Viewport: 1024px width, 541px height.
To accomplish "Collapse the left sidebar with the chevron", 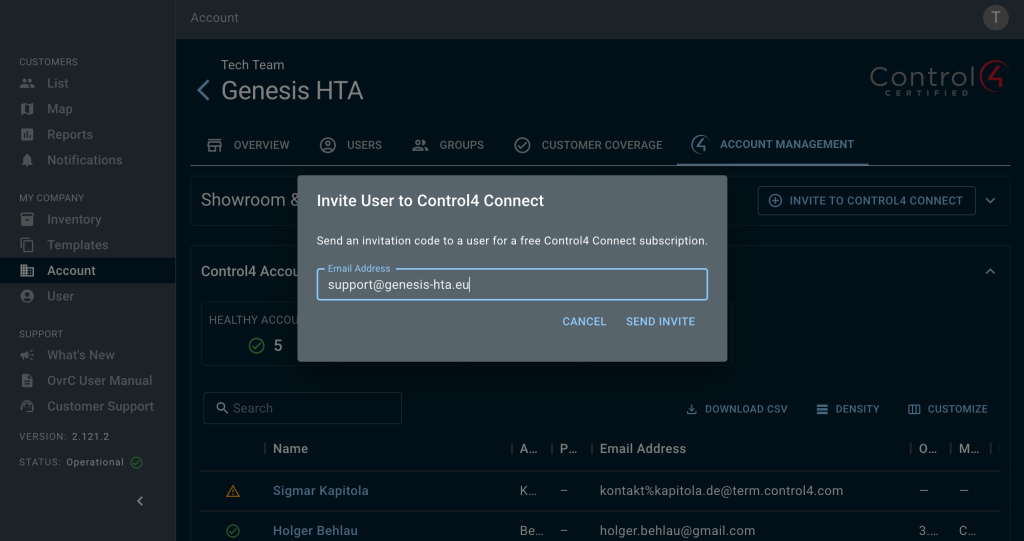I will click(140, 501).
